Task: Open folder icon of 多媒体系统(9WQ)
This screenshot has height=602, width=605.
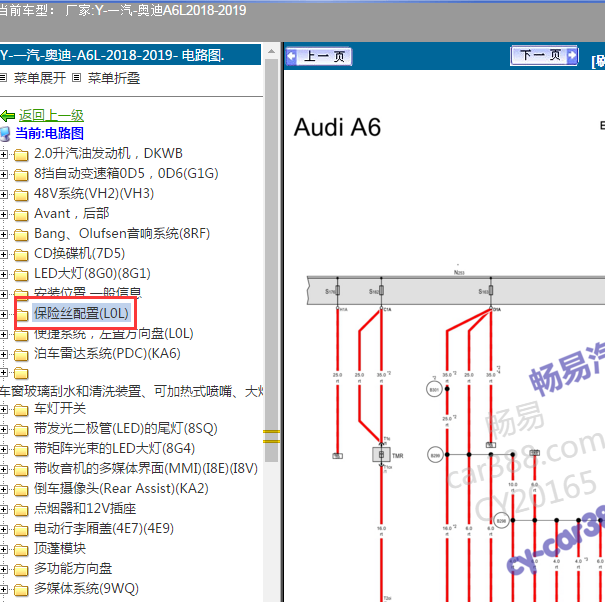Action: (x=21, y=590)
